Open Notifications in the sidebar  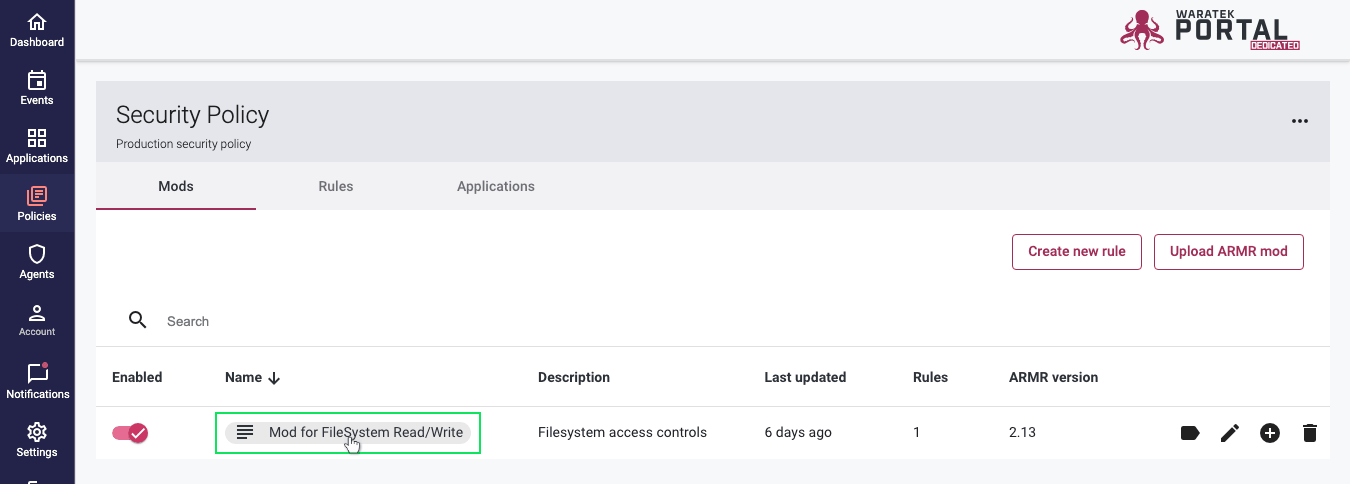click(37, 380)
